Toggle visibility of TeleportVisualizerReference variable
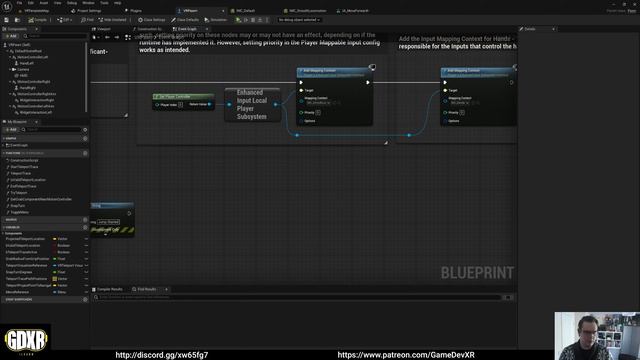Screen dimensions: 640x360 [x=86, y=265]
